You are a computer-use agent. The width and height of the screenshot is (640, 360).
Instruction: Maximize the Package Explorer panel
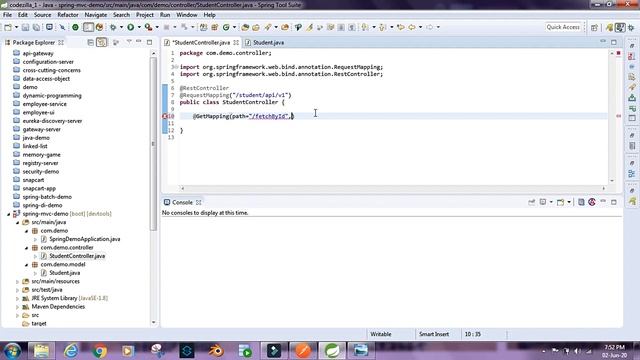pos(149,42)
